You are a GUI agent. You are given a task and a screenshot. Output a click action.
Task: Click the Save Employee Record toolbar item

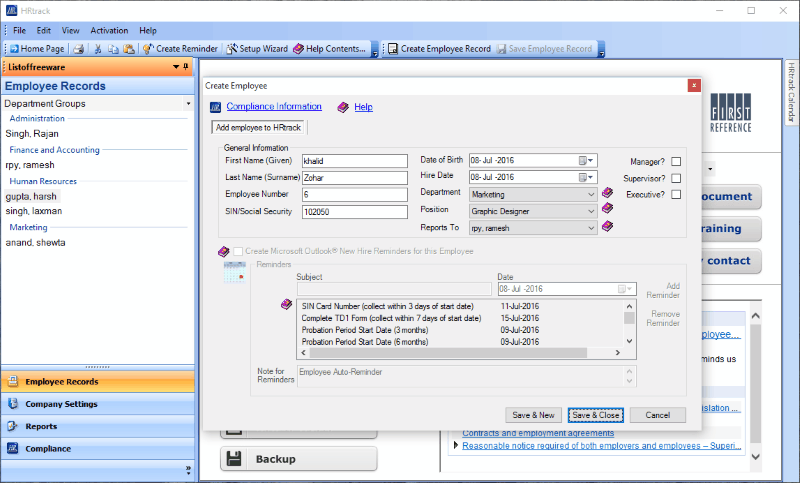tap(544, 49)
